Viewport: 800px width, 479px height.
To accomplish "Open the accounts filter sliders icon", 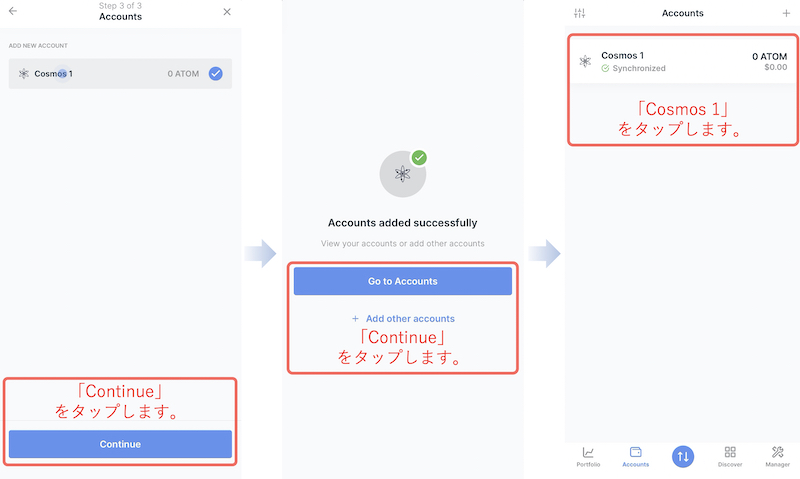I will click(x=580, y=13).
